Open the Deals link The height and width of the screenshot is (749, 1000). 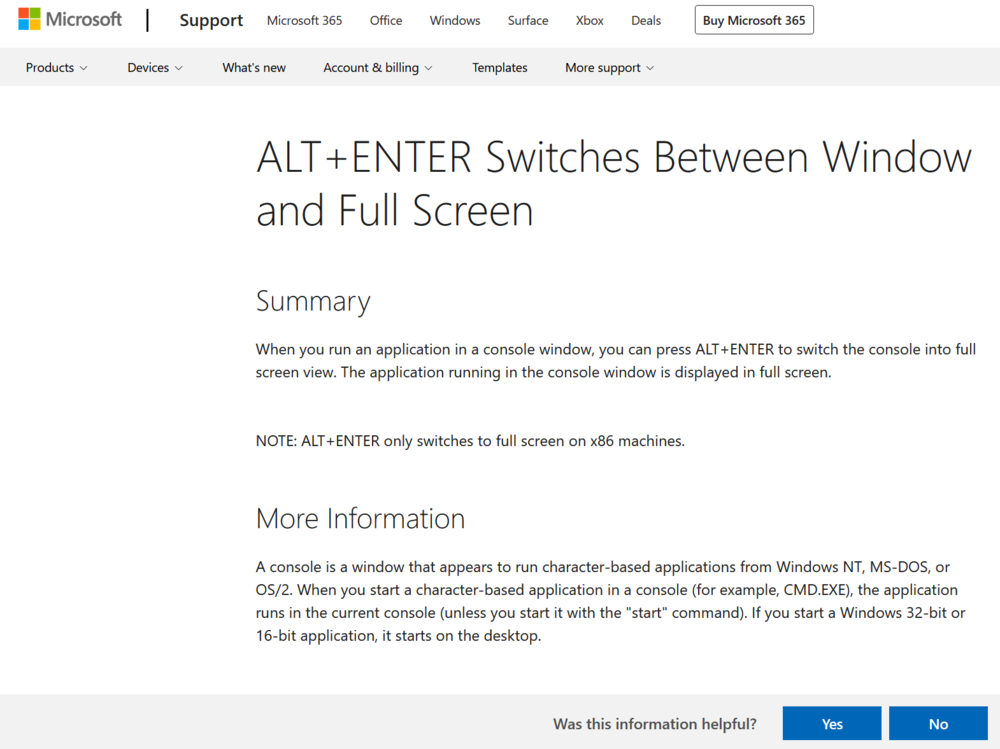pos(646,20)
